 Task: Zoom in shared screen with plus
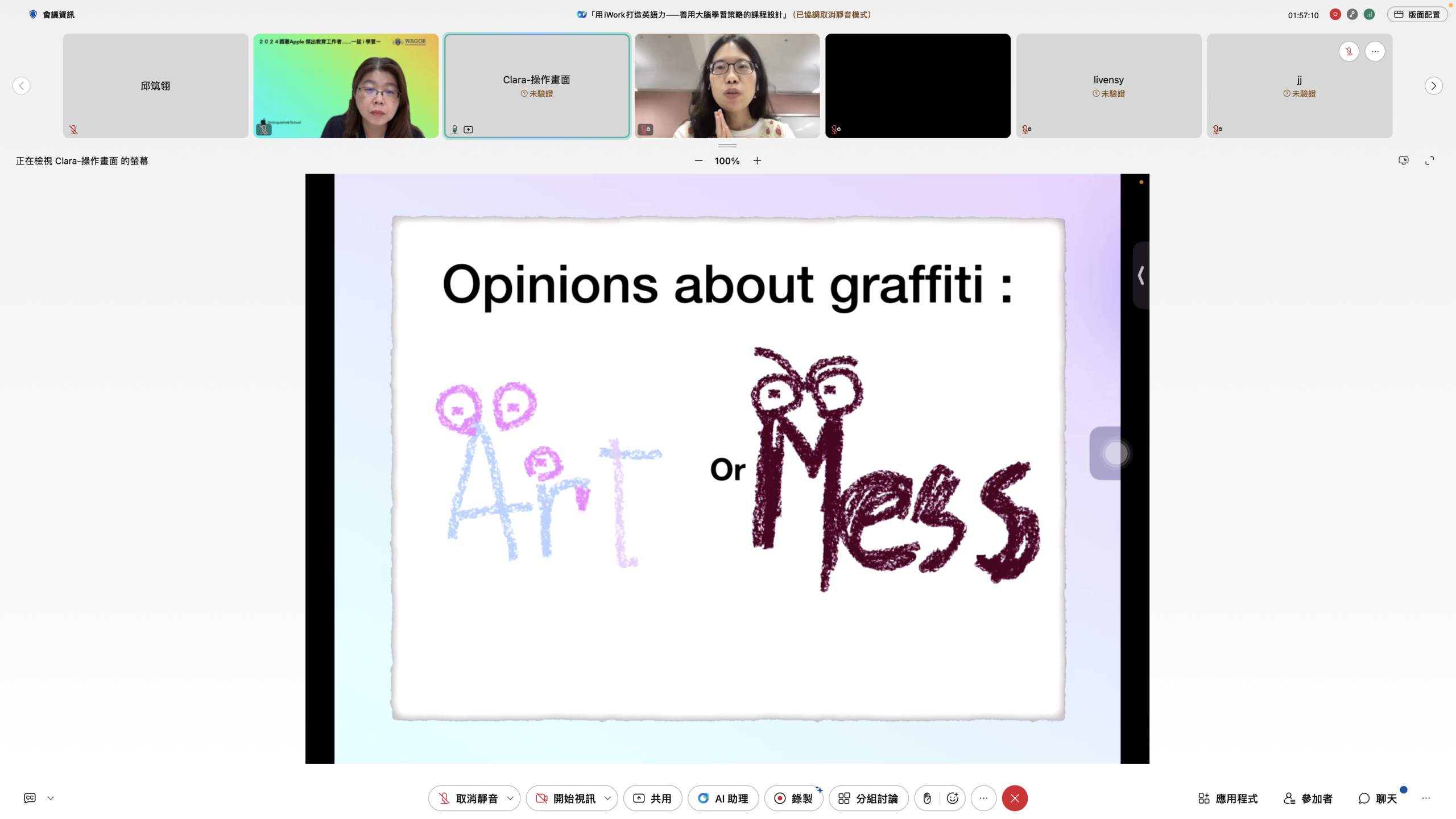[757, 161]
